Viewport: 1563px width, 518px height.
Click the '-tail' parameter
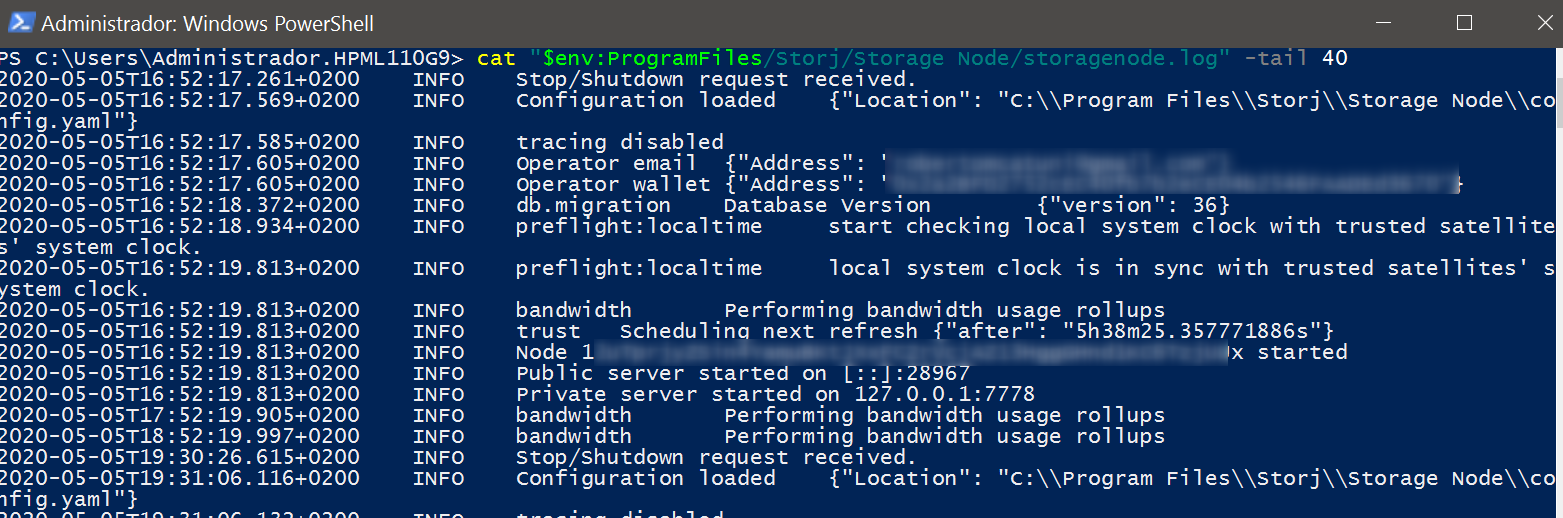pyautogui.click(x=1277, y=58)
